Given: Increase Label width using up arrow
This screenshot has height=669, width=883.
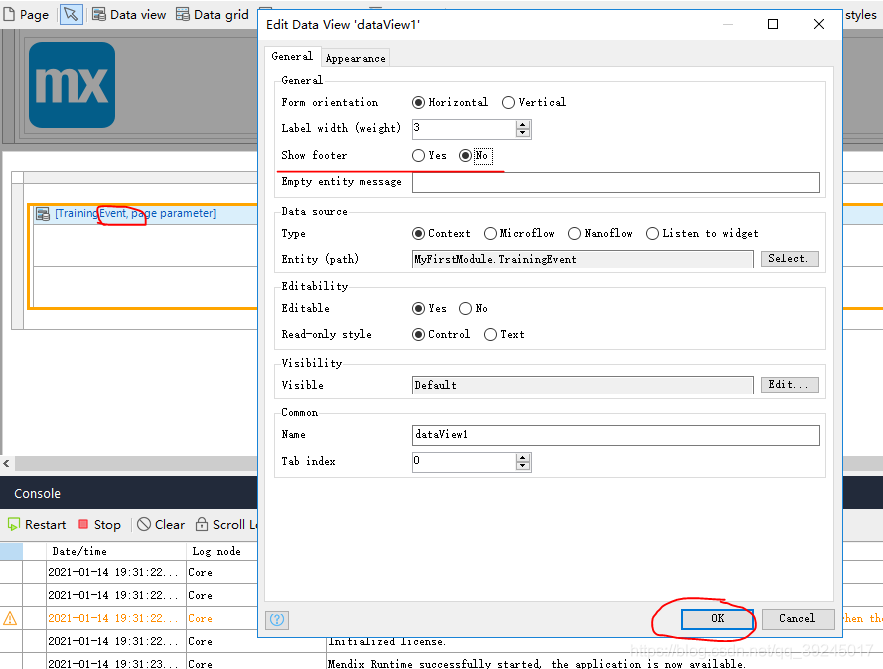Looking at the screenshot, I should click(x=523, y=124).
